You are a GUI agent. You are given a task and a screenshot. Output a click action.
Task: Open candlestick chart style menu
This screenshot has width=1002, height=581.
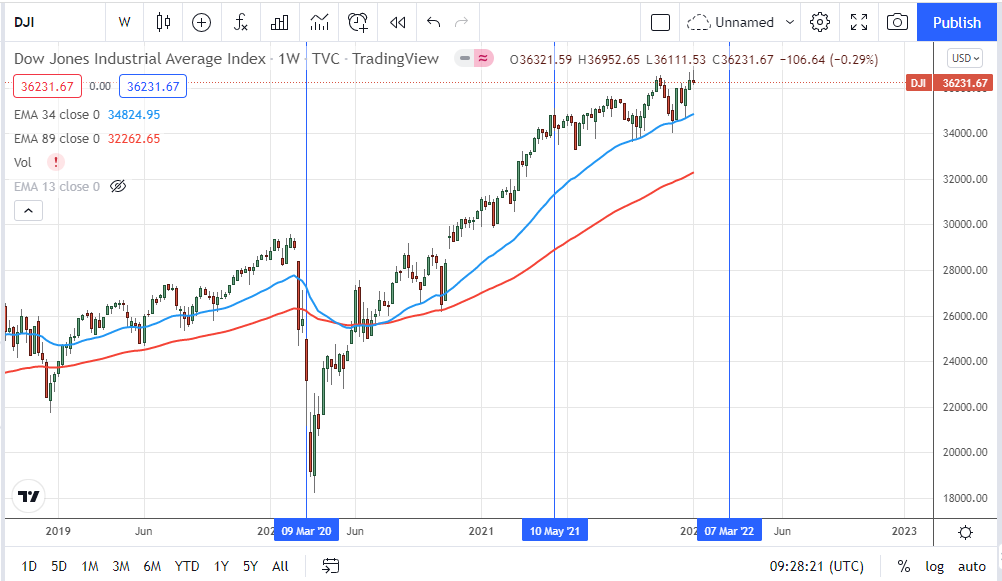pos(163,22)
